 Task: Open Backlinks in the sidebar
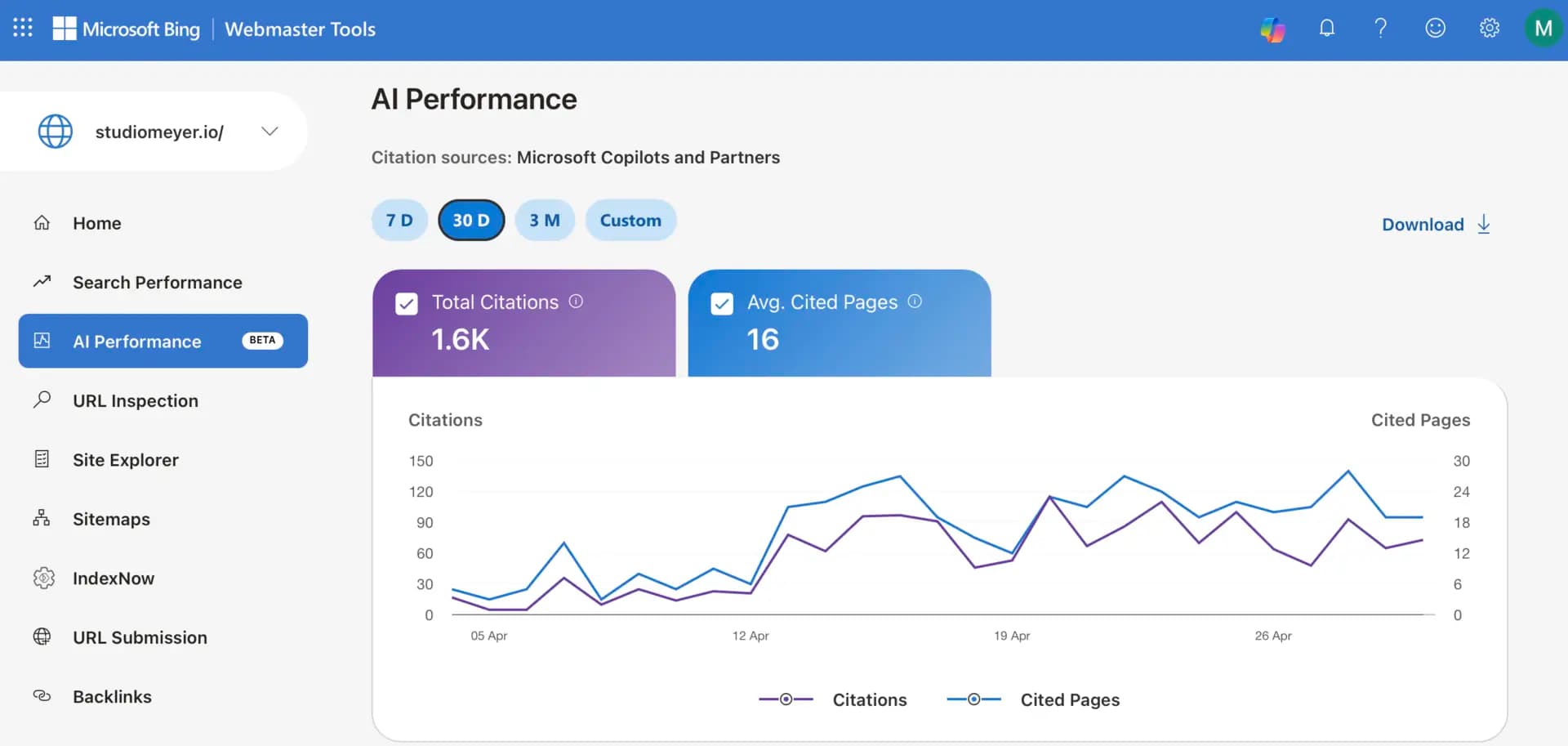click(x=163, y=696)
